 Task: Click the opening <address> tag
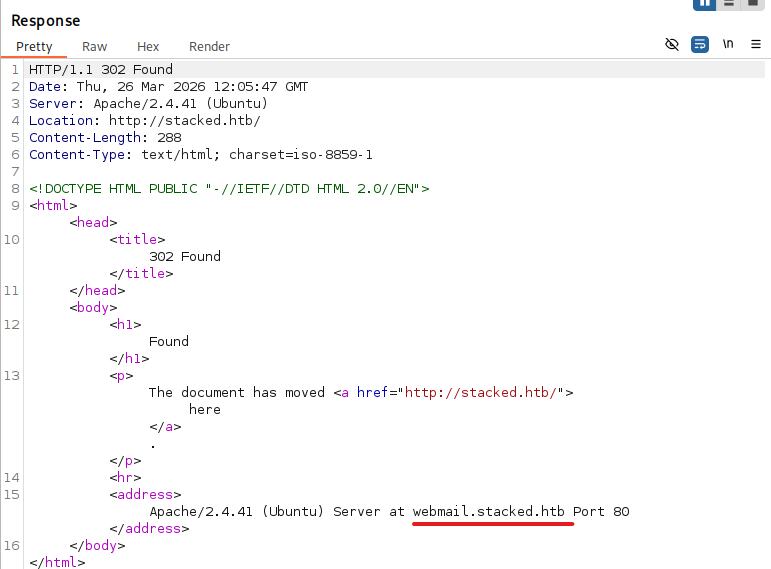145,494
